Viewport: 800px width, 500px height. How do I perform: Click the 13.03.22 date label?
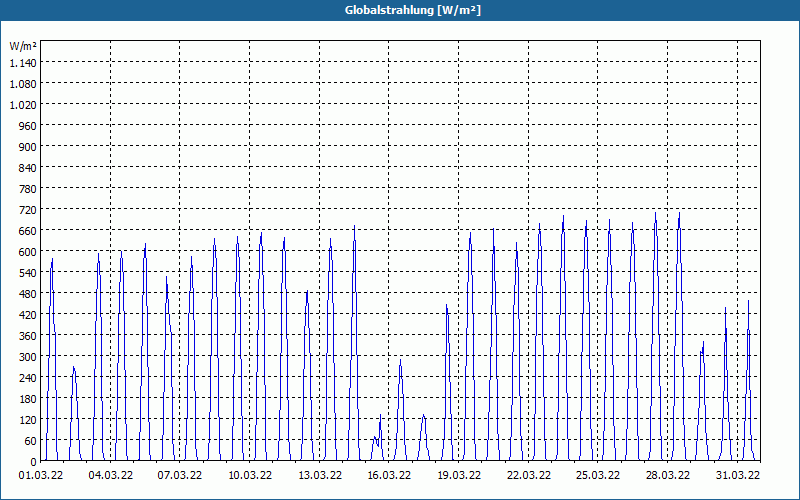click(x=320, y=476)
